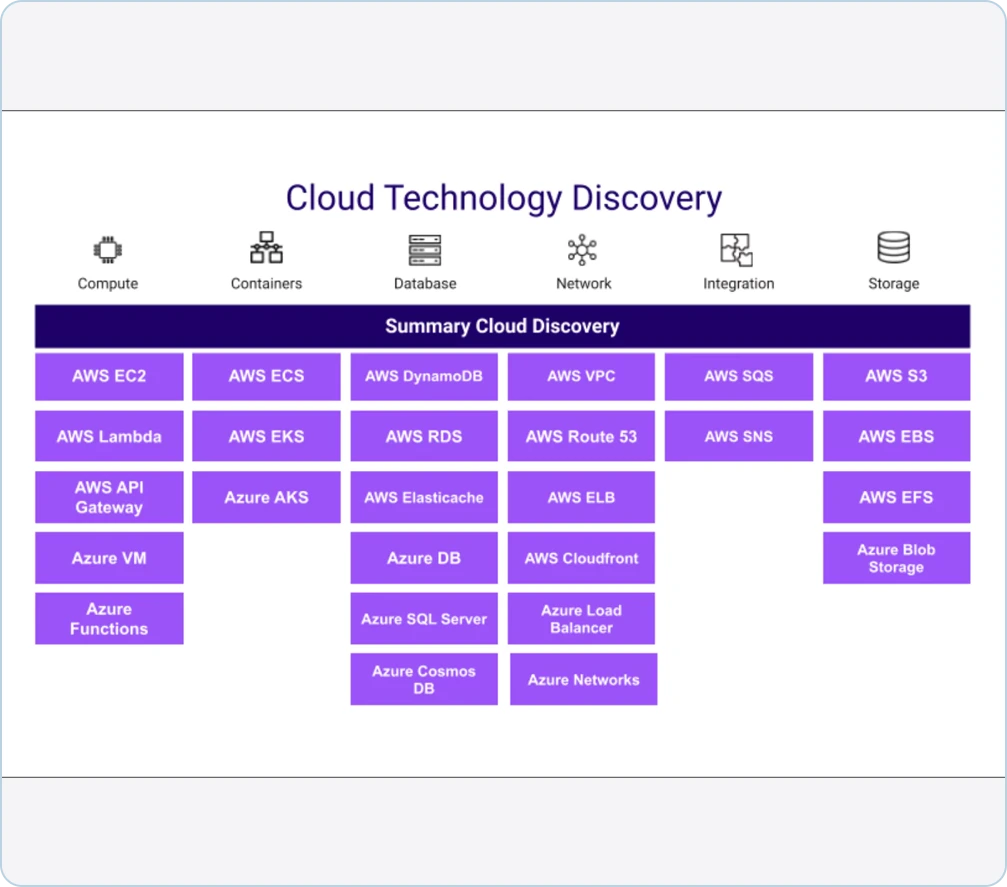This screenshot has height=887, width=1007.
Task: Click the Storage cylinder icon
Action: (x=894, y=247)
